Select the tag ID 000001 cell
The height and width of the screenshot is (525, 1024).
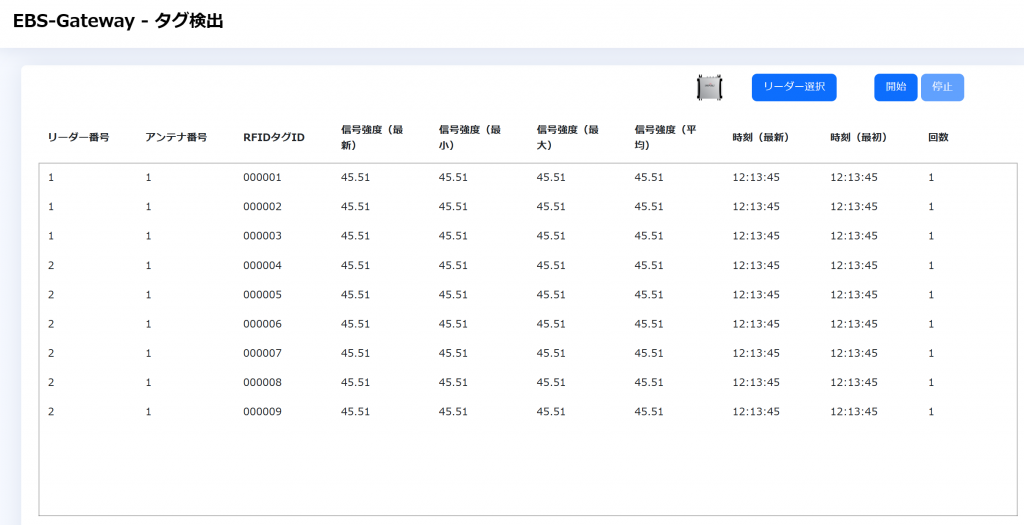click(263, 178)
